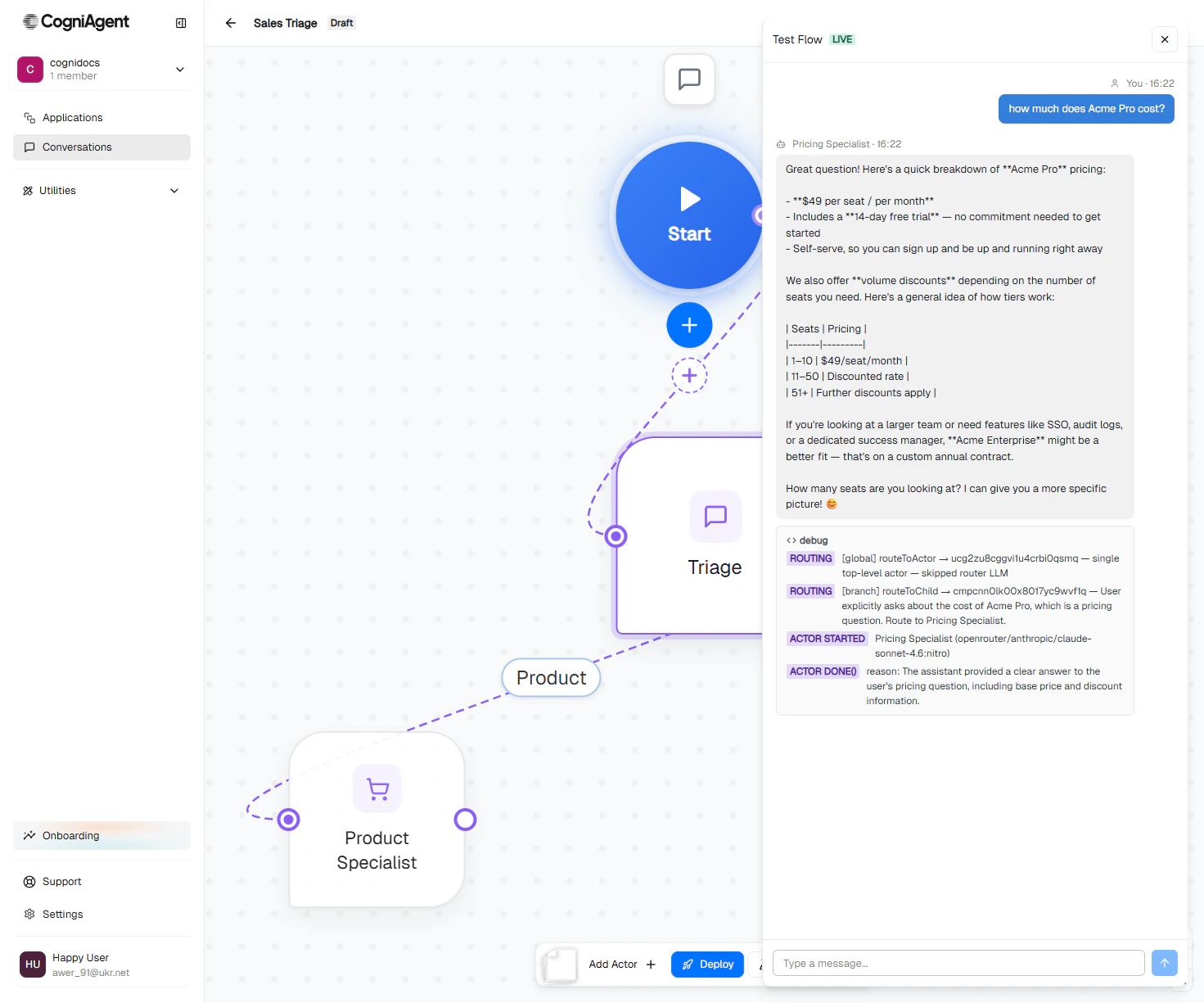Click the Conversations chat icon
The image size is (1204, 1003).
[x=29, y=147]
